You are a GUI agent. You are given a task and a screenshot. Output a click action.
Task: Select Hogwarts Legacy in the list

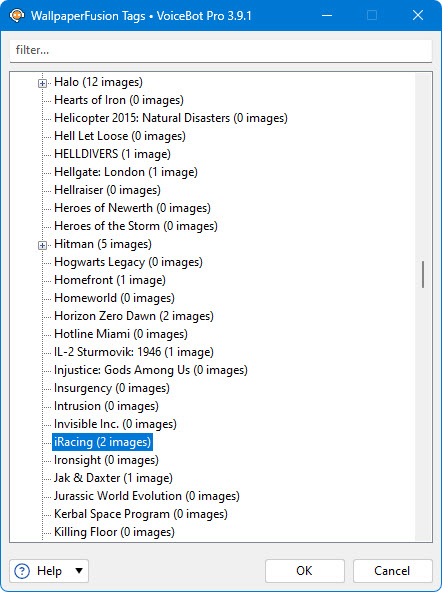(x=128, y=262)
